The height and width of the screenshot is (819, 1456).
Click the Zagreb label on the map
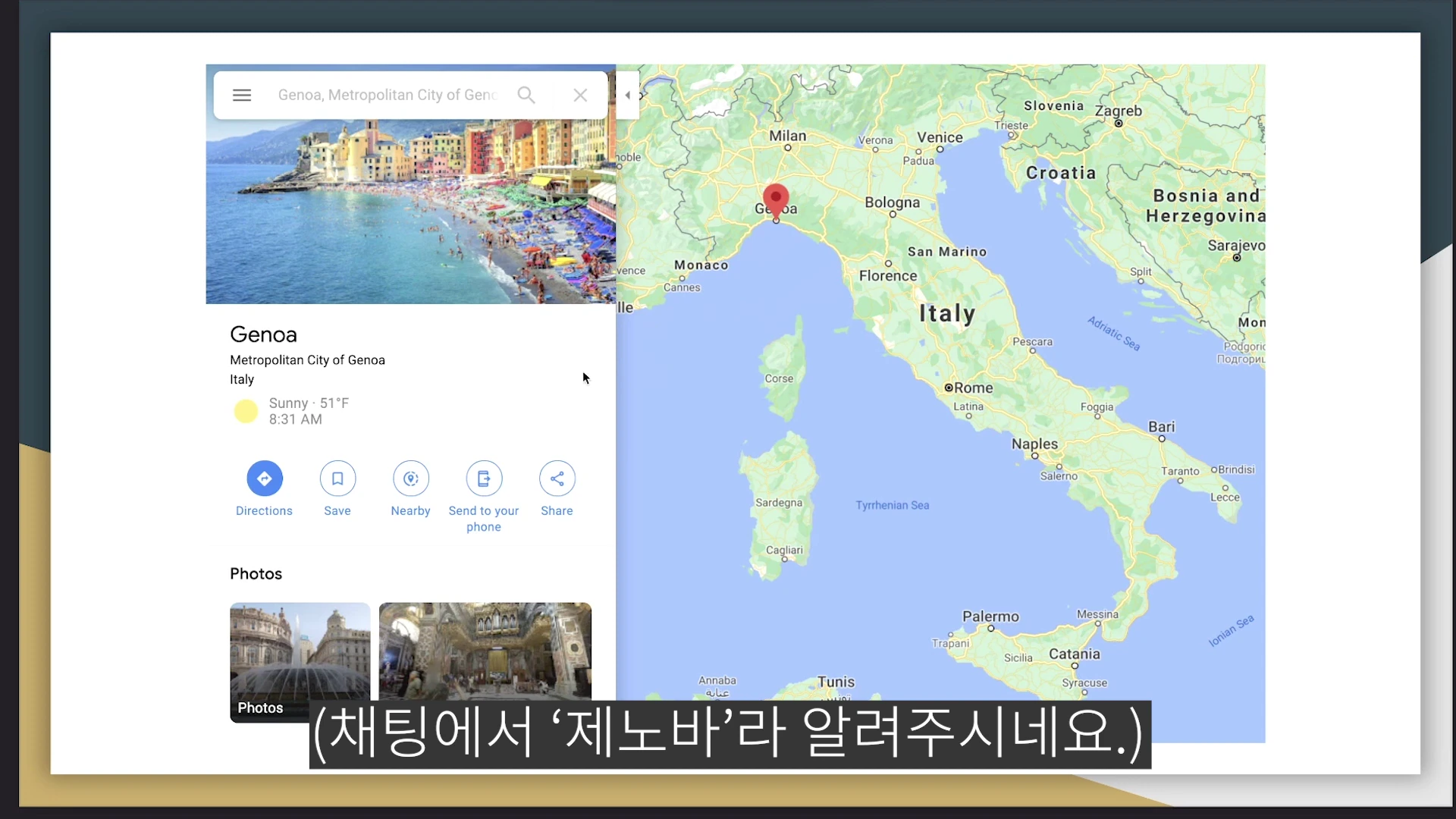(x=1119, y=111)
